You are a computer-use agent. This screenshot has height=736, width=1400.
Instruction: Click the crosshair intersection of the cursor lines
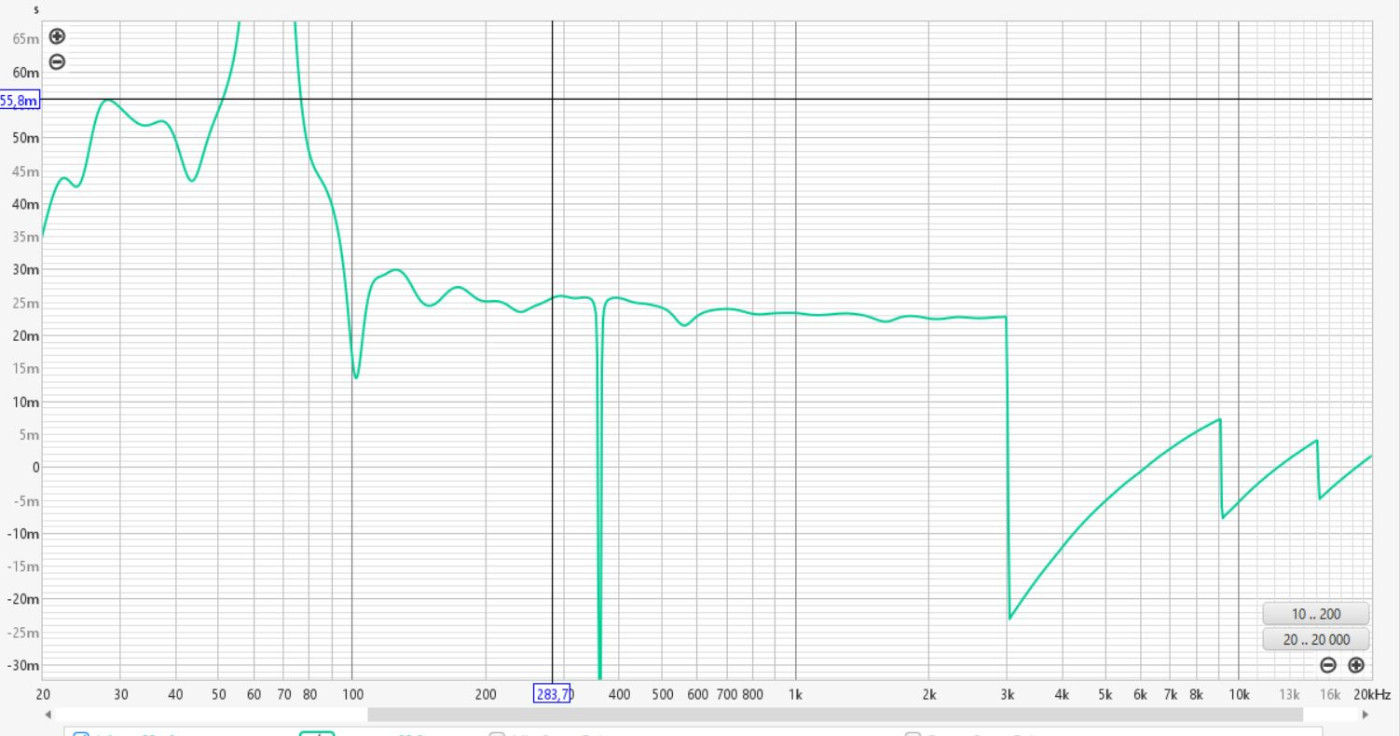point(553,99)
